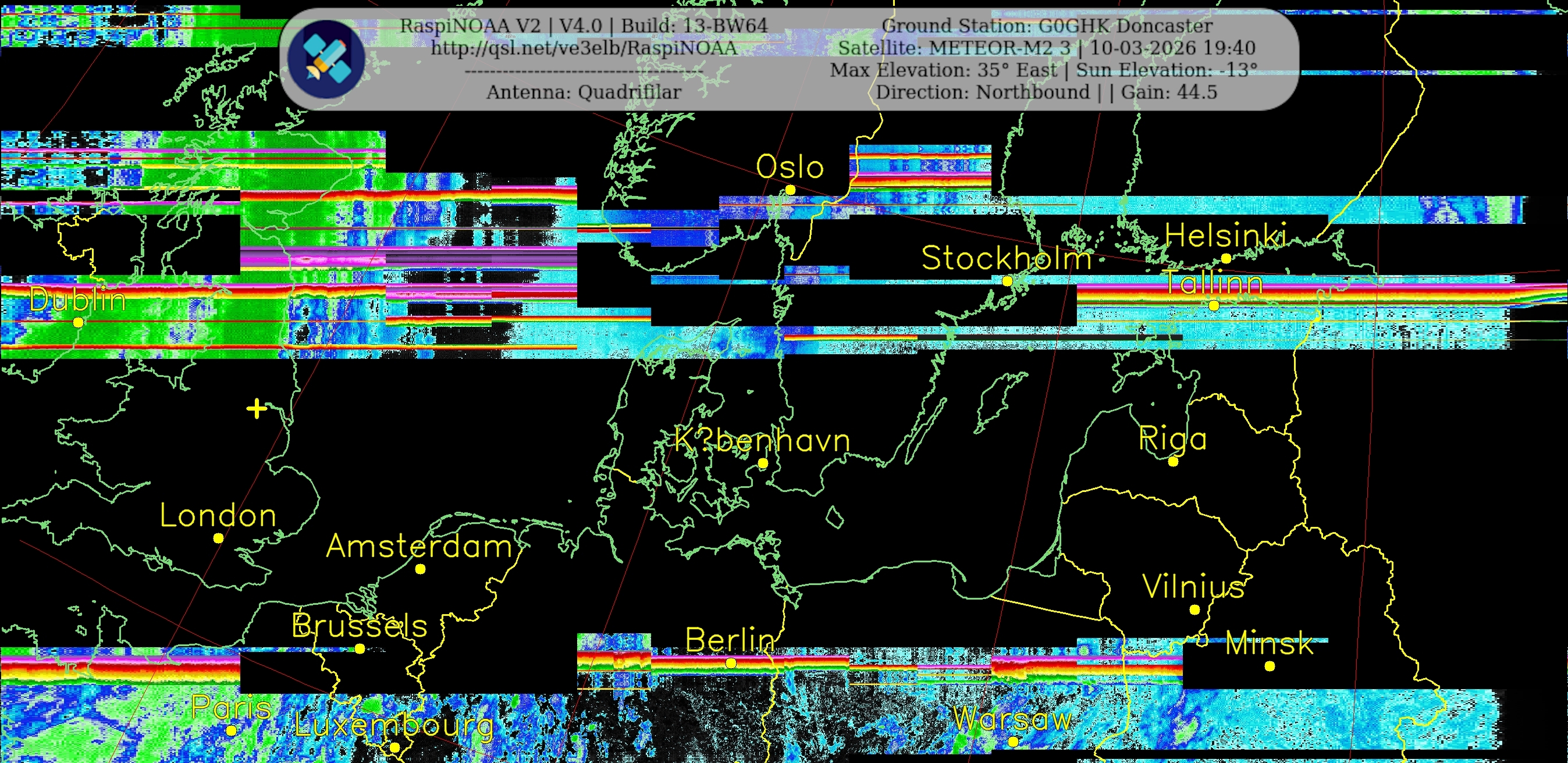Click the Vilnius city label
This screenshot has height=763, width=1568.
[1193, 587]
